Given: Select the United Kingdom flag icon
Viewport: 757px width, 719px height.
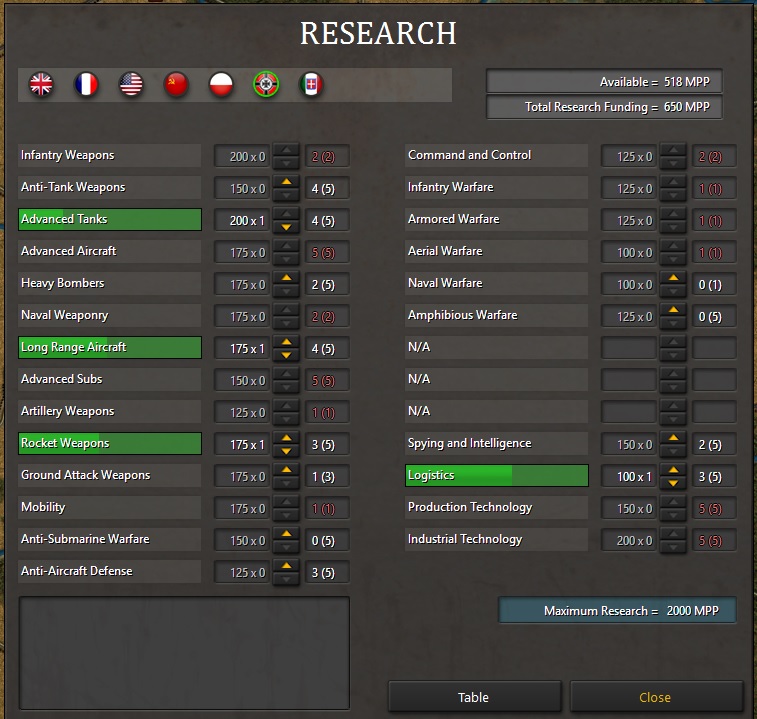Looking at the screenshot, I should pos(41,85).
